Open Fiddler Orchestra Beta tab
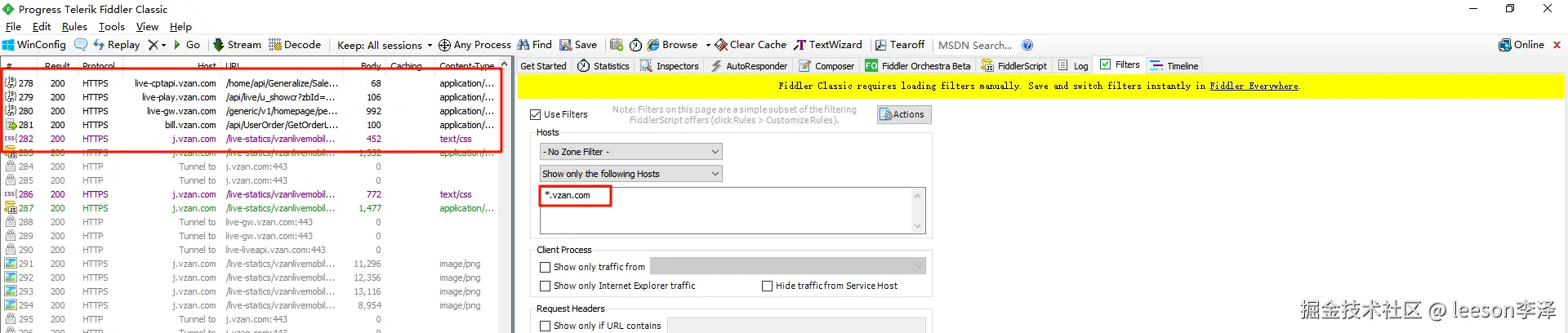This screenshot has width=1568, height=333. coord(918,66)
